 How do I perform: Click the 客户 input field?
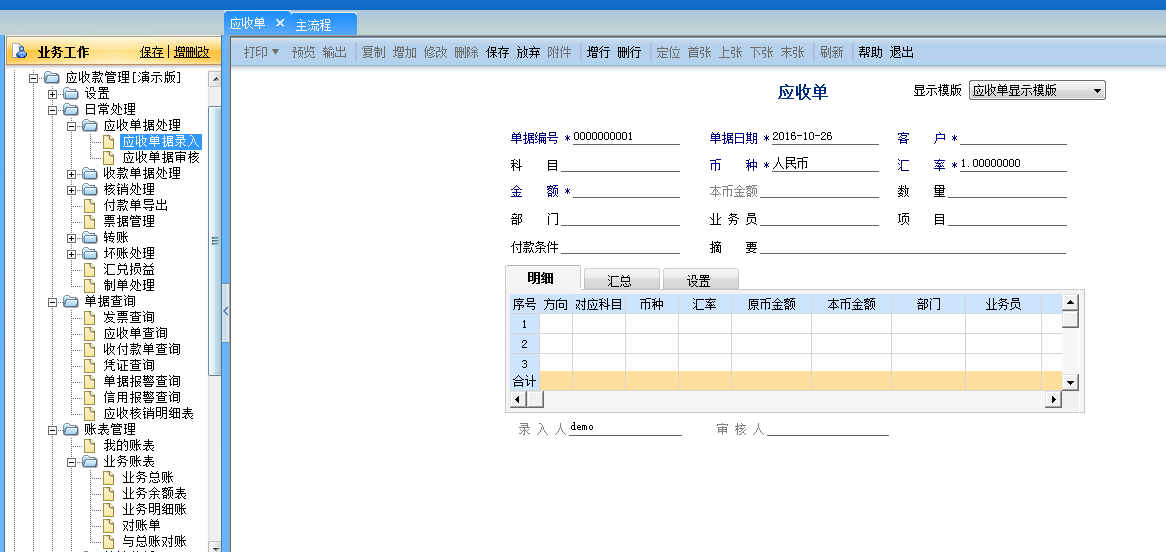click(1012, 138)
